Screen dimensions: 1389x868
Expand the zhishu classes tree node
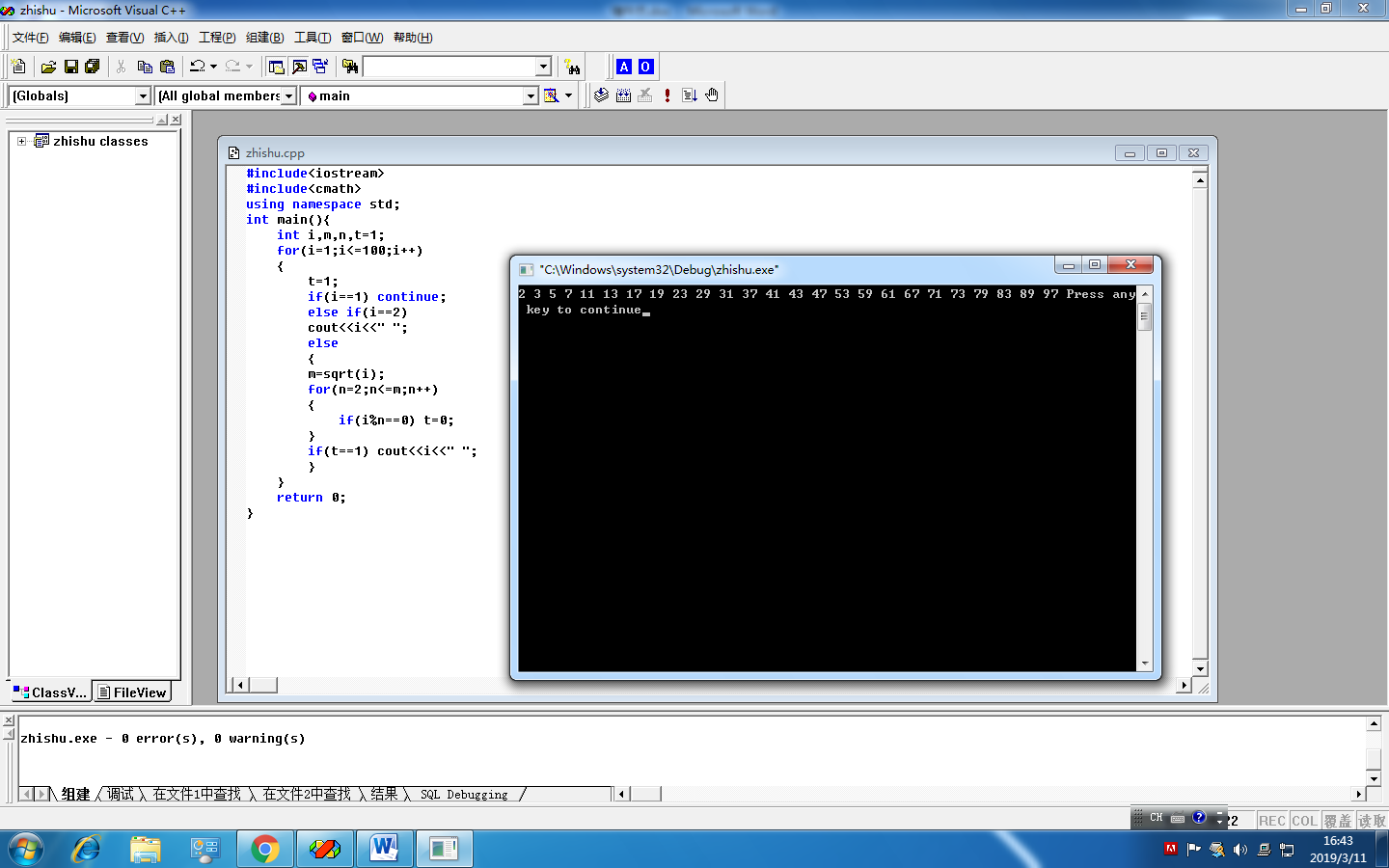(21, 141)
